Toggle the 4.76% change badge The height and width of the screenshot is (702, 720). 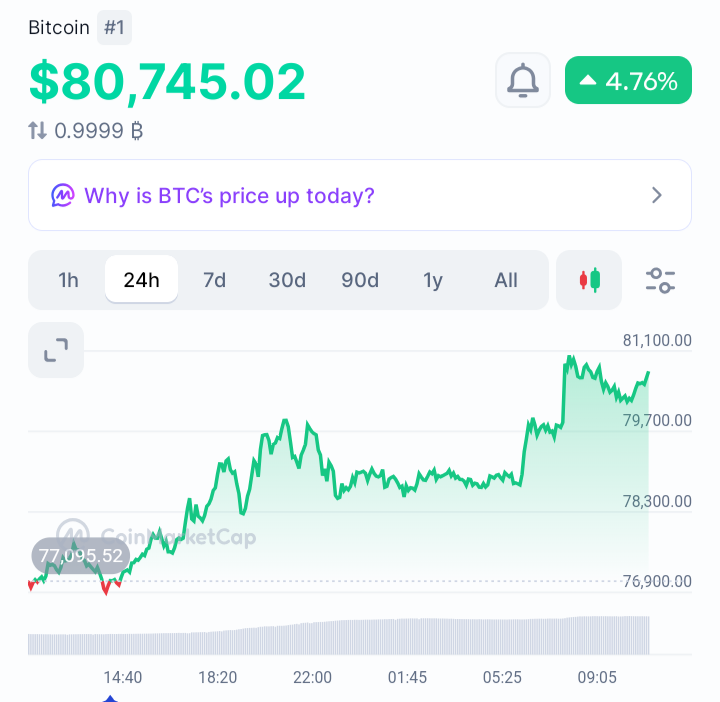(628, 80)
